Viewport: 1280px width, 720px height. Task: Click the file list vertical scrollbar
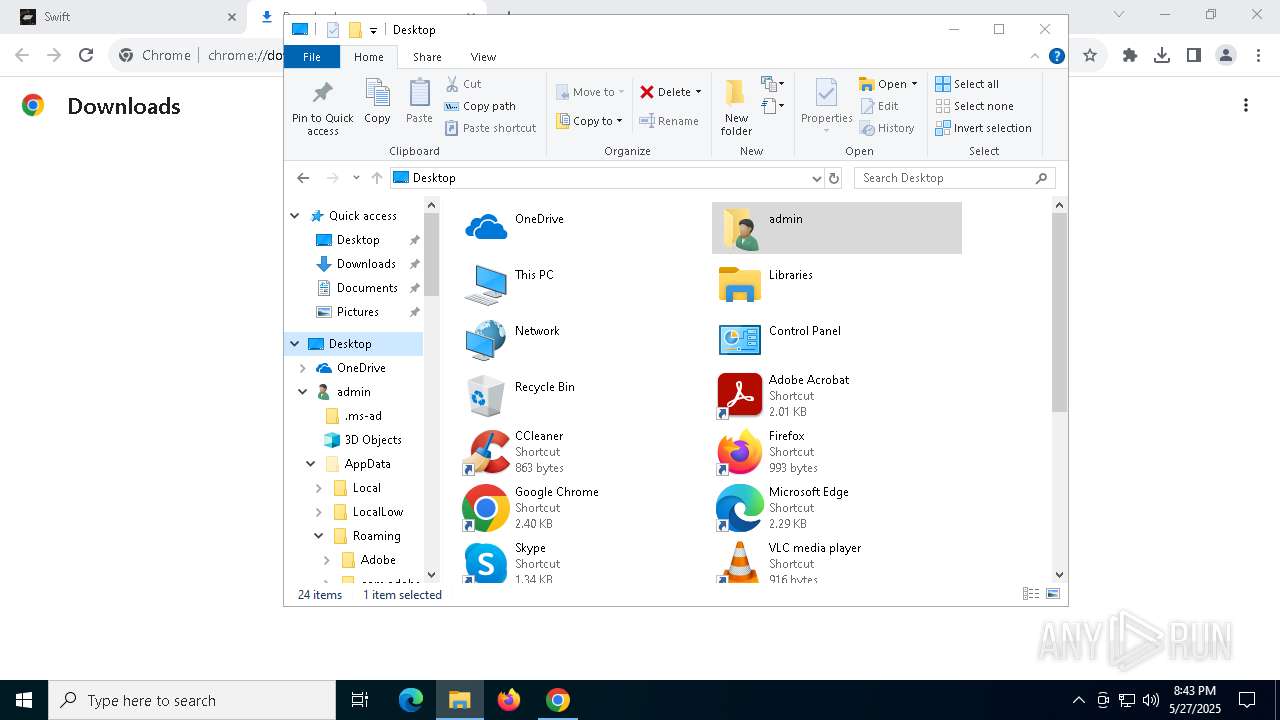tap(1060, 312)
